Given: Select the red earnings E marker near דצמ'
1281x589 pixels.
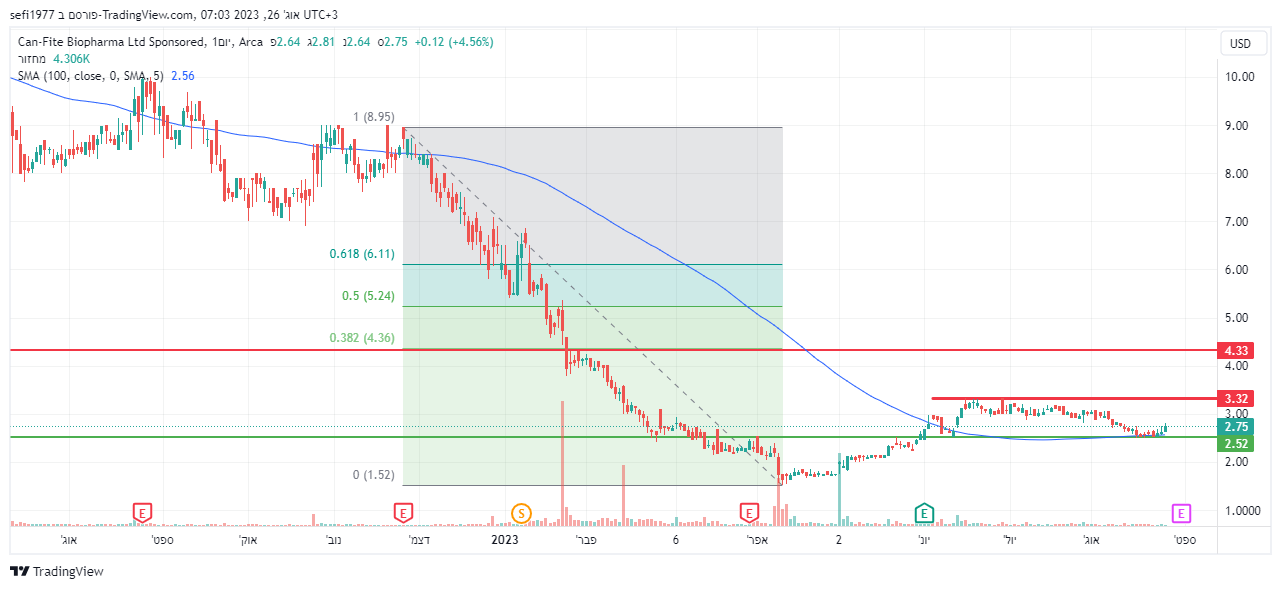Looking at the screenshot, I should click(403, 513).
